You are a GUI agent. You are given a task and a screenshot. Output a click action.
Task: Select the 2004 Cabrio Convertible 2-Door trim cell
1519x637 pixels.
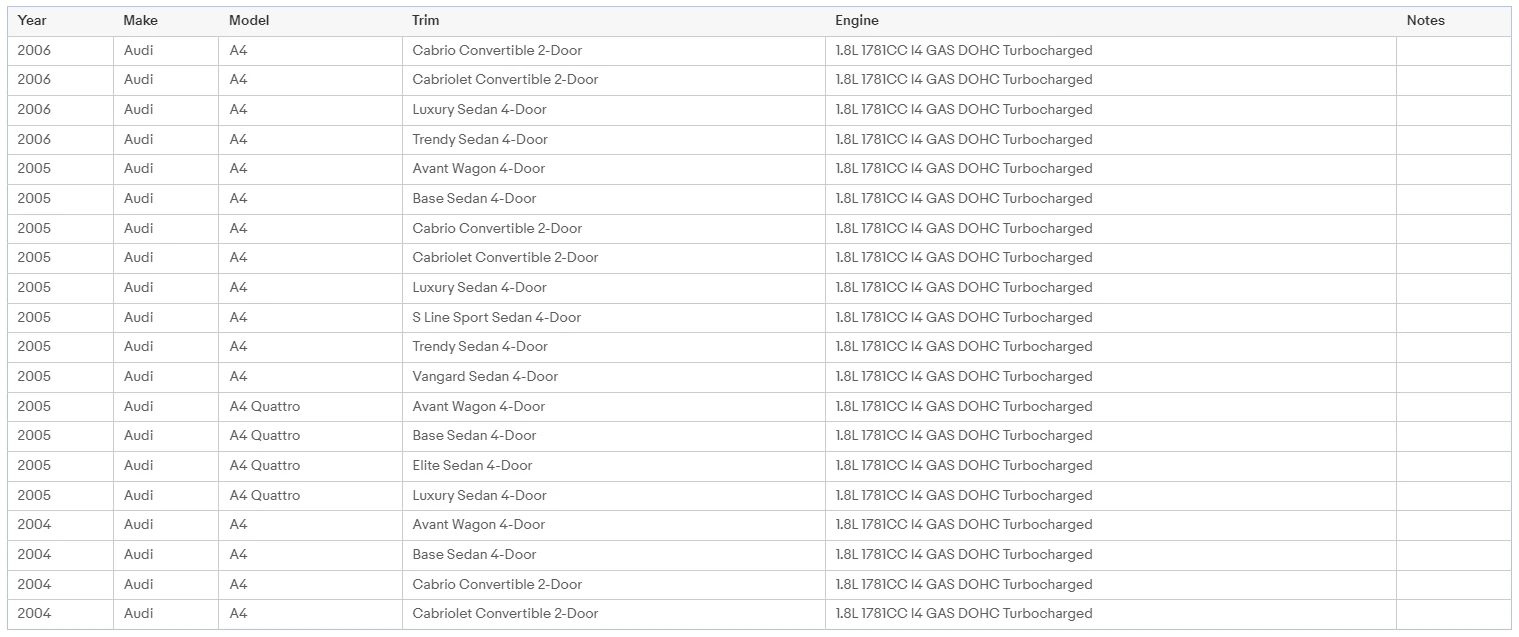click(x=497, y=584)
